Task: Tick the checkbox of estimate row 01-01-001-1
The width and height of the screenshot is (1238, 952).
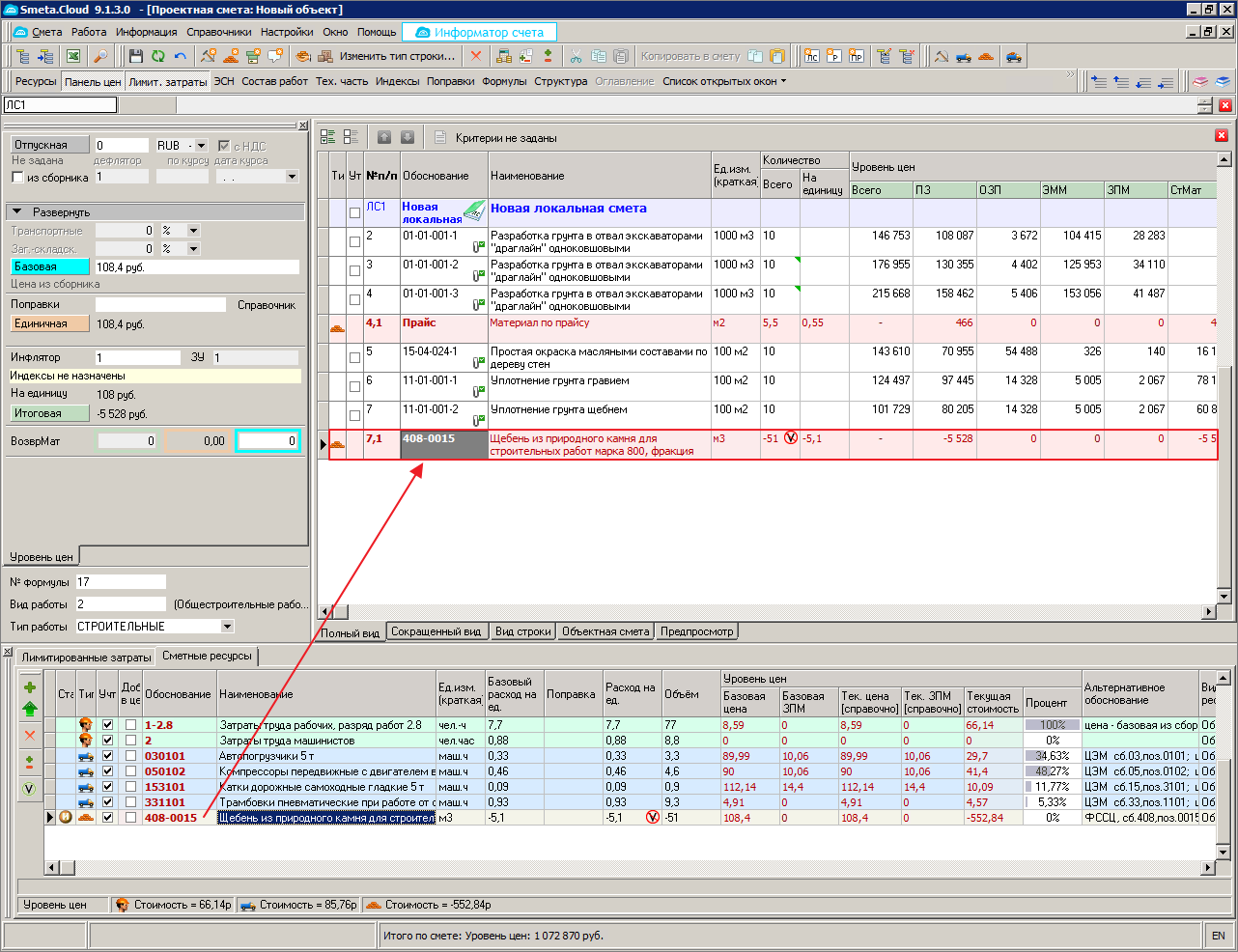Action: click(x=354, y=241)
